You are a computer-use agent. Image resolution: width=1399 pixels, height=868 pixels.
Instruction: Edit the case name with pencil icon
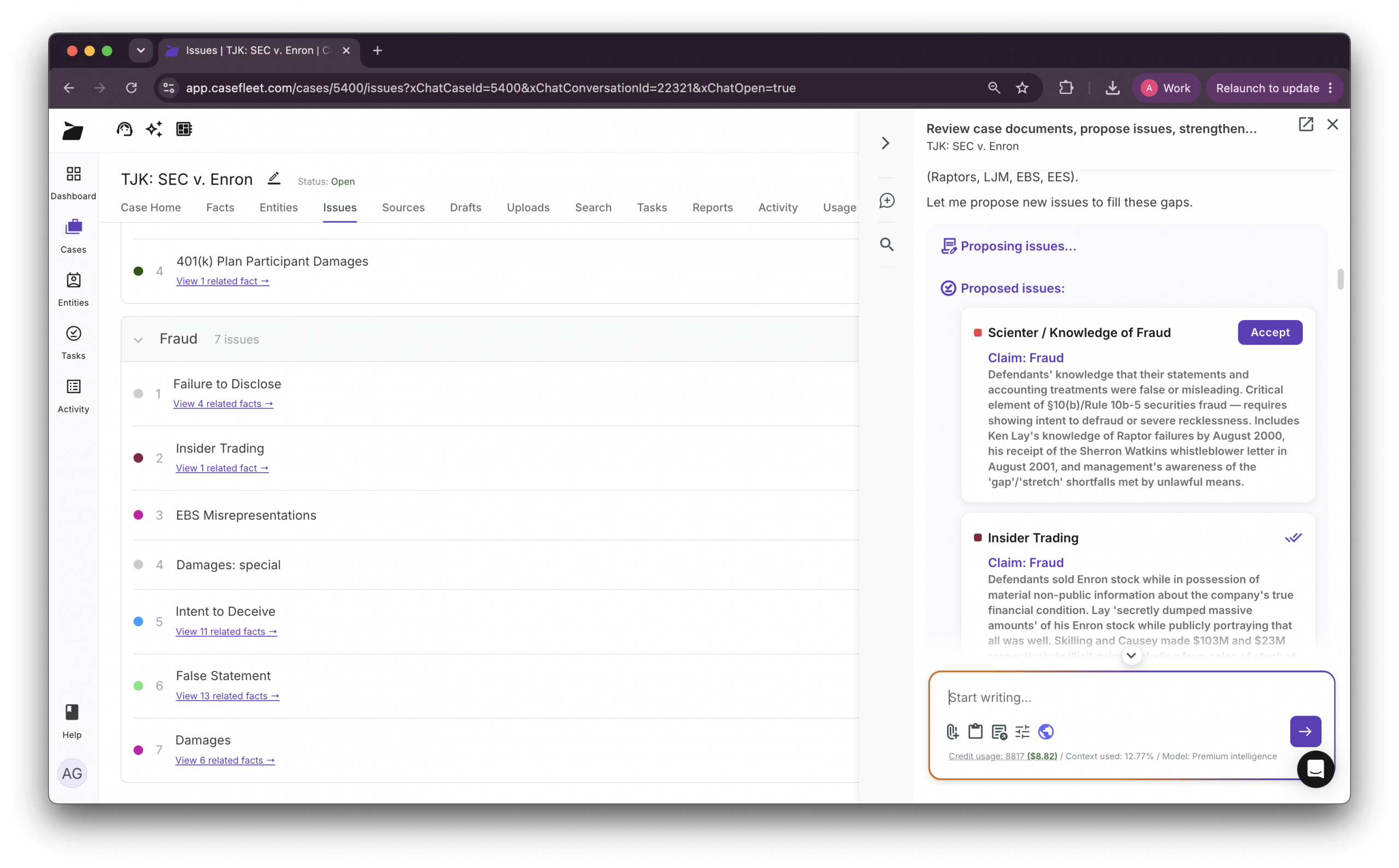274,179
